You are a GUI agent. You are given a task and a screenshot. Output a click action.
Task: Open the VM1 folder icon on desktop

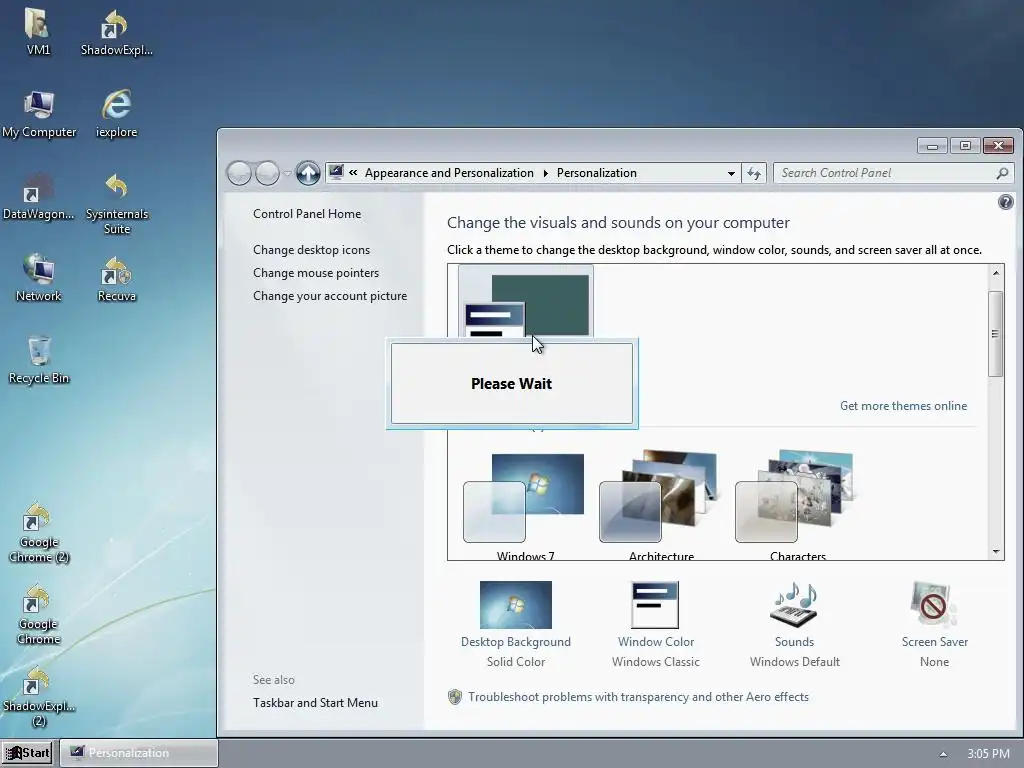tap(38, 32)
